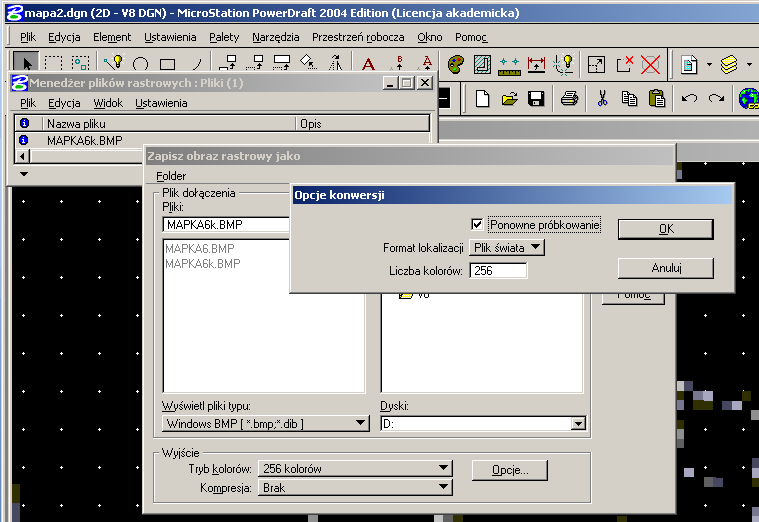Open the color palette icon
Image resolution: width=759 pixels, height=522 pixels.
pos(455,64)
